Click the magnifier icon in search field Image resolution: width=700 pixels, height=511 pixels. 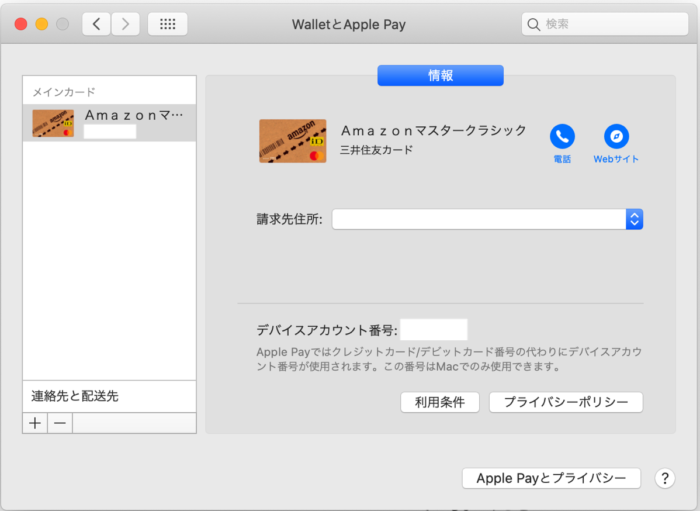pos(533,24)
